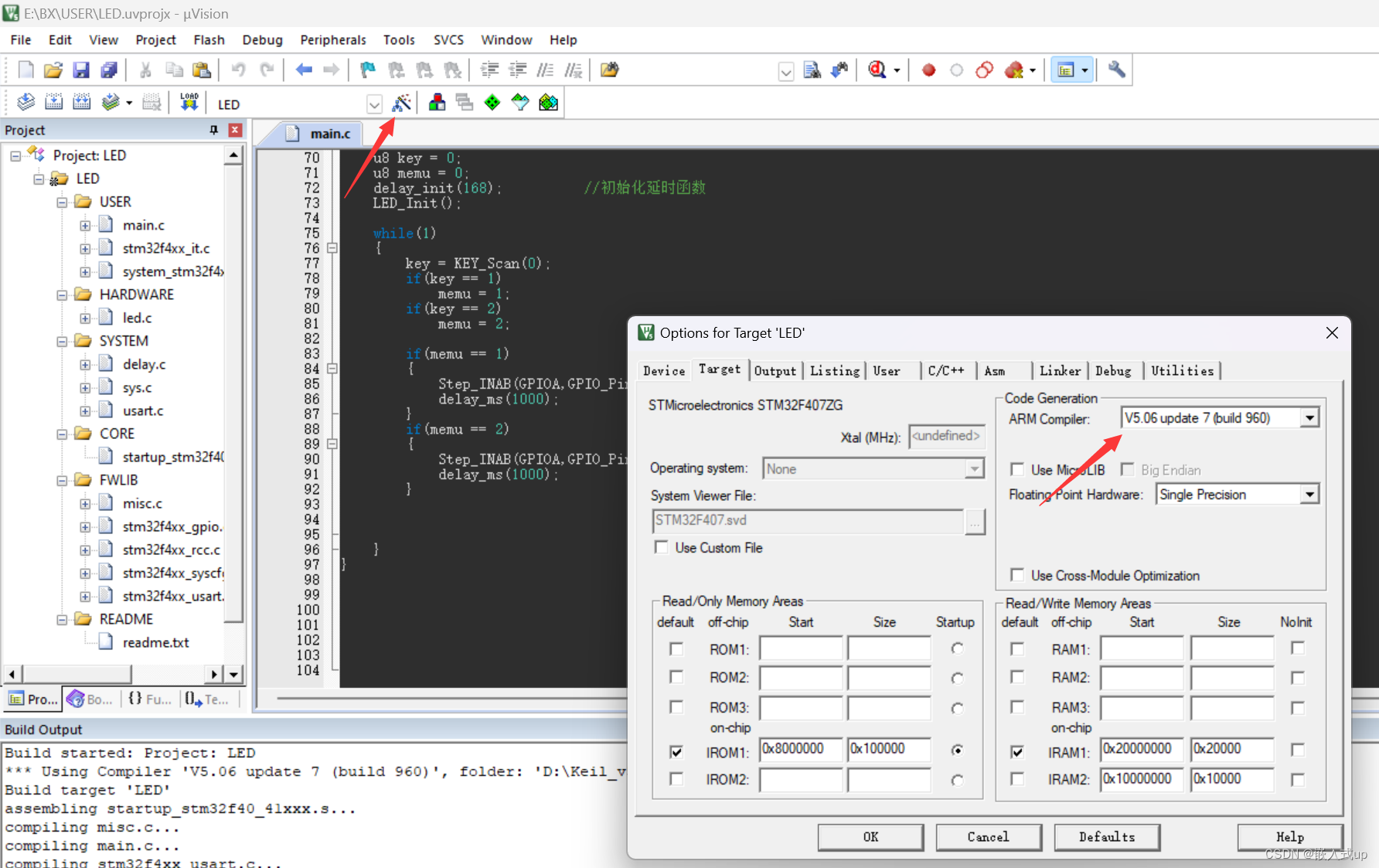This screenshot has width=1379, height=868.
Task: Open the ARM Compiler version dropdown
Action: pos(1309,417)
